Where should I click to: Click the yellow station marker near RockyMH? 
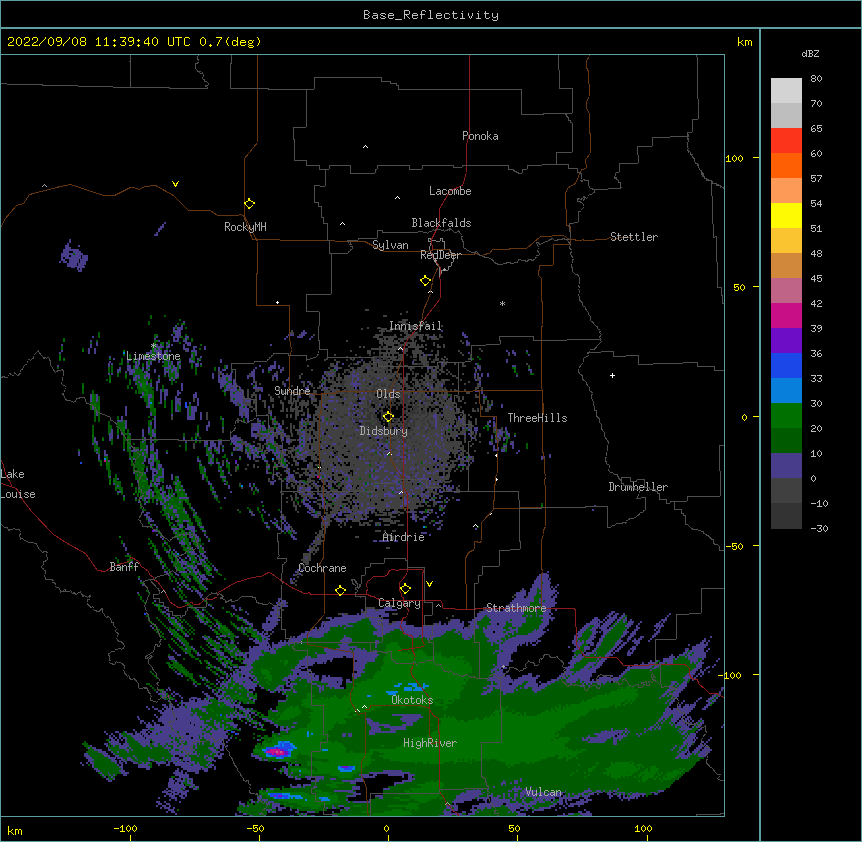[249, 203]
